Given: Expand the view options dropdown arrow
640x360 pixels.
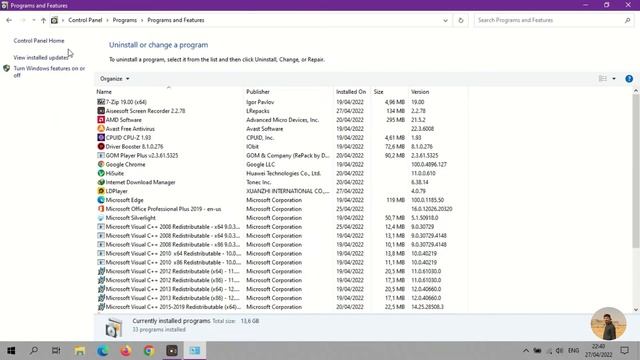Looking at the screenshot, I should click(614, 79).
